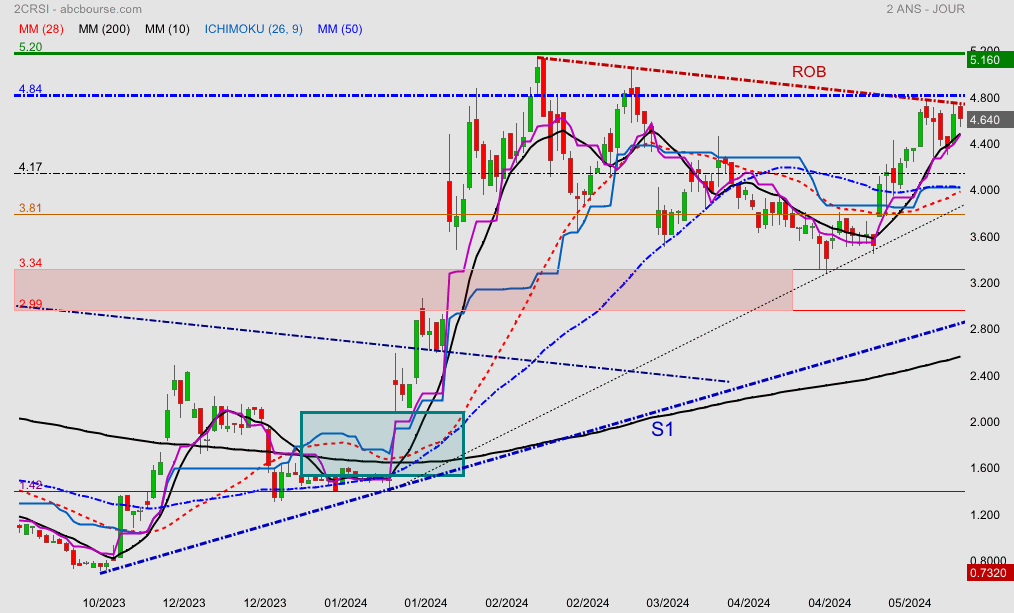Click the grey 4.640 current price badge

click(989, 120)
